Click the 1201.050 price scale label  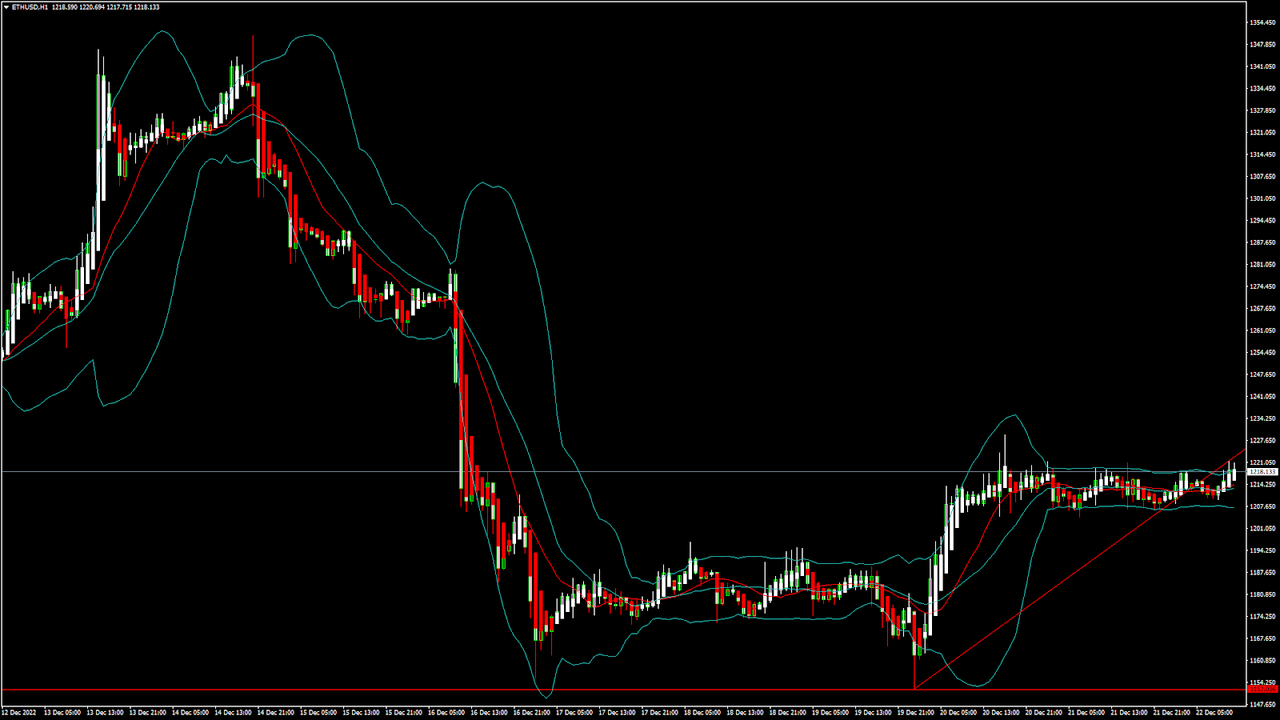(x=1264, y=528)
